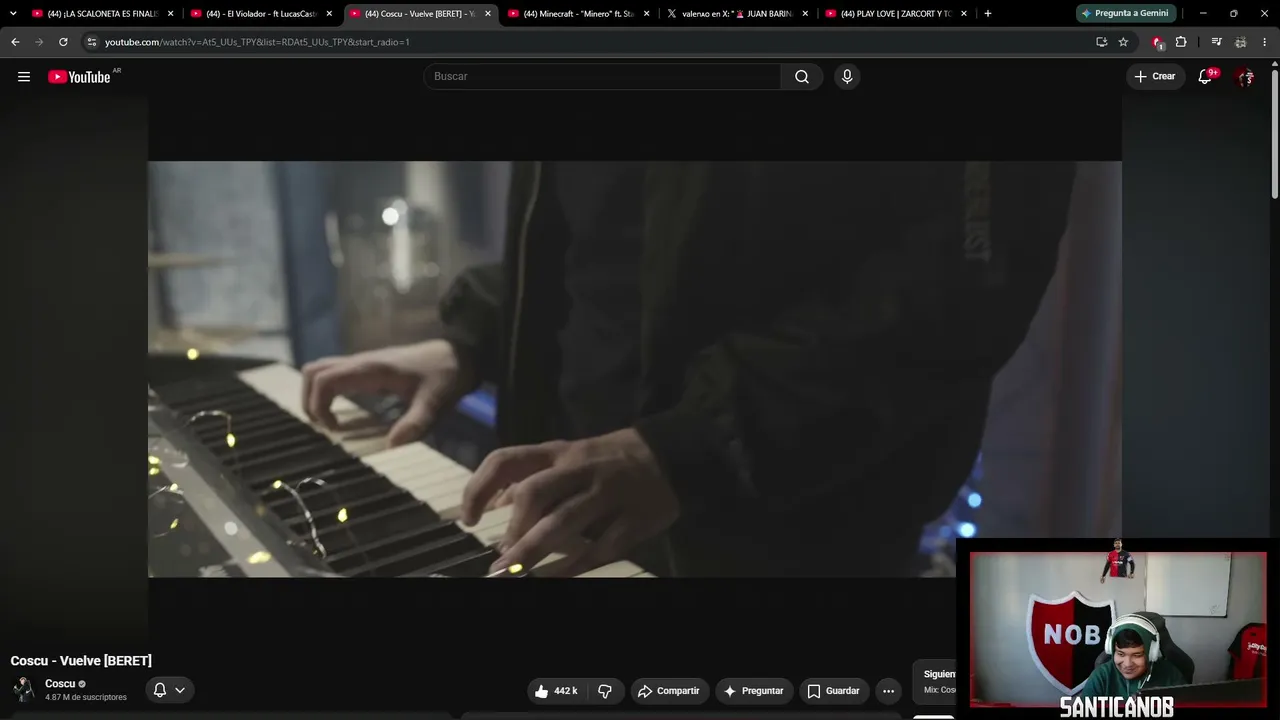
Task: Click the Crear button
Action: [1155, 77]
